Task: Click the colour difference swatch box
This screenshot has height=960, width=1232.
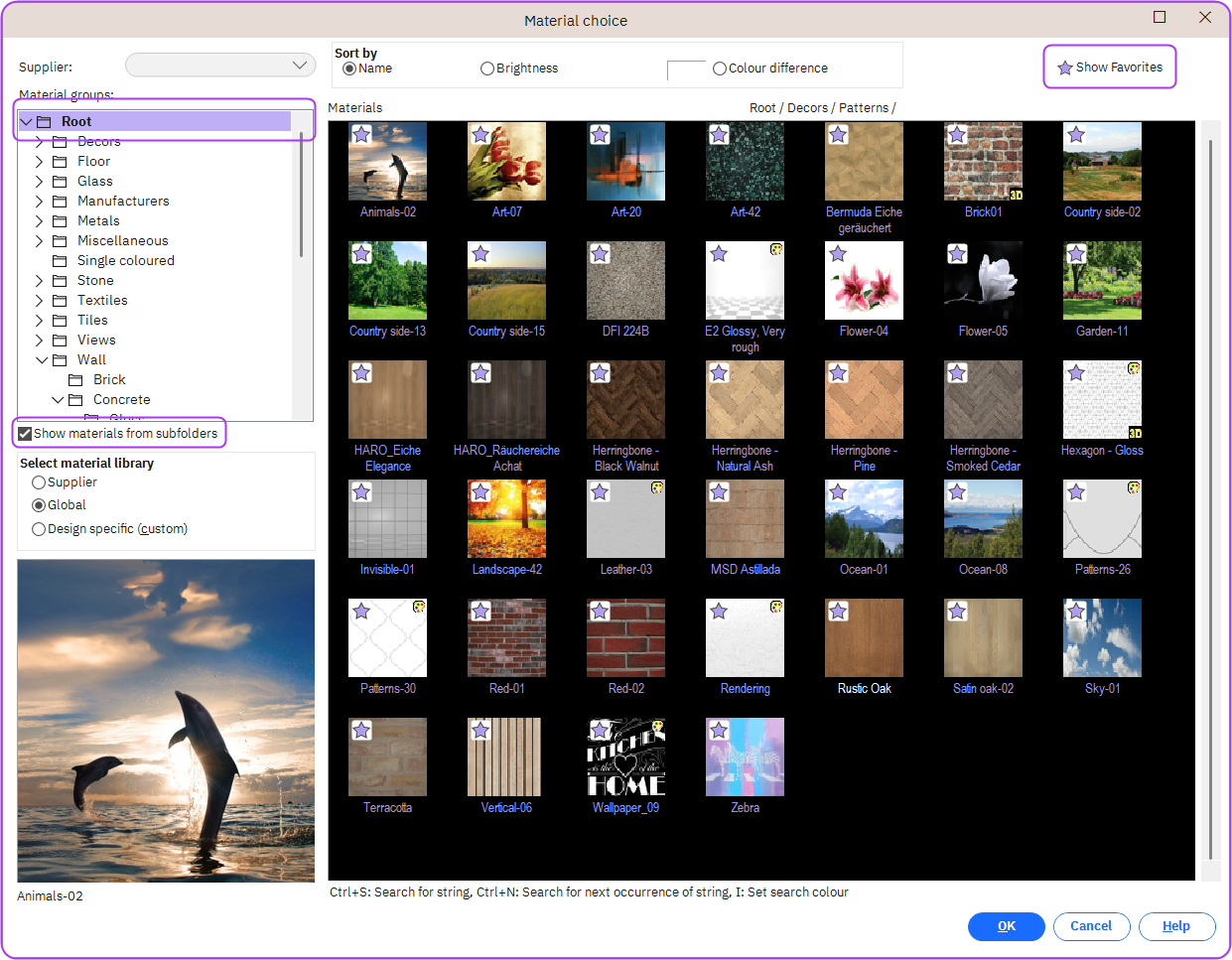Action: [x=686, y=69]
